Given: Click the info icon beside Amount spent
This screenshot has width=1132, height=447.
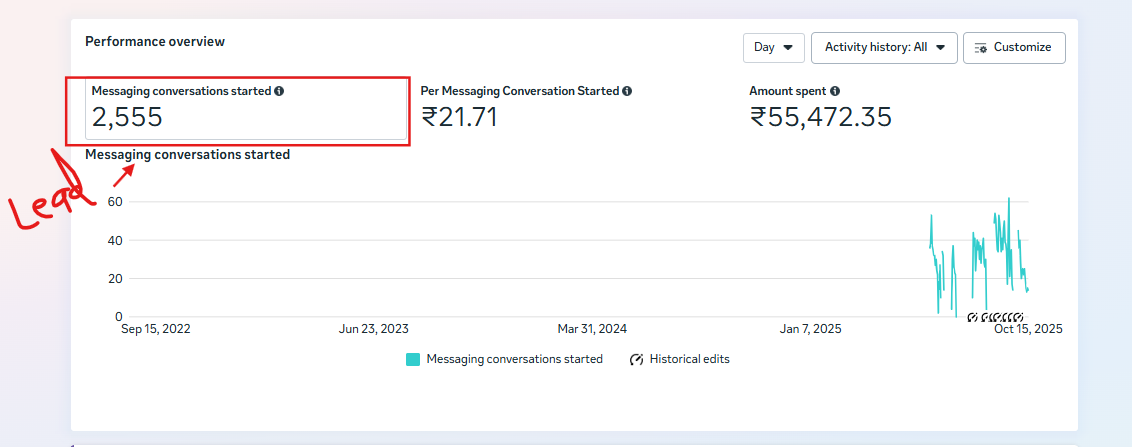Looking at the screenshot, I should 835,91.
